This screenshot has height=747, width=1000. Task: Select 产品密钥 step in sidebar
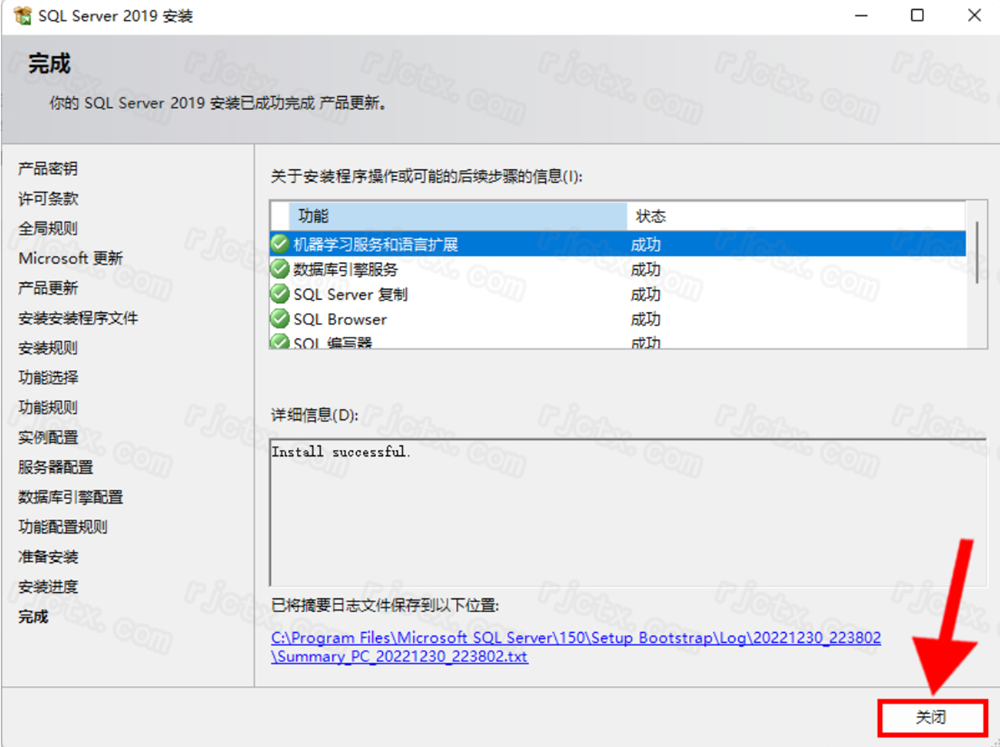(47, 169)
